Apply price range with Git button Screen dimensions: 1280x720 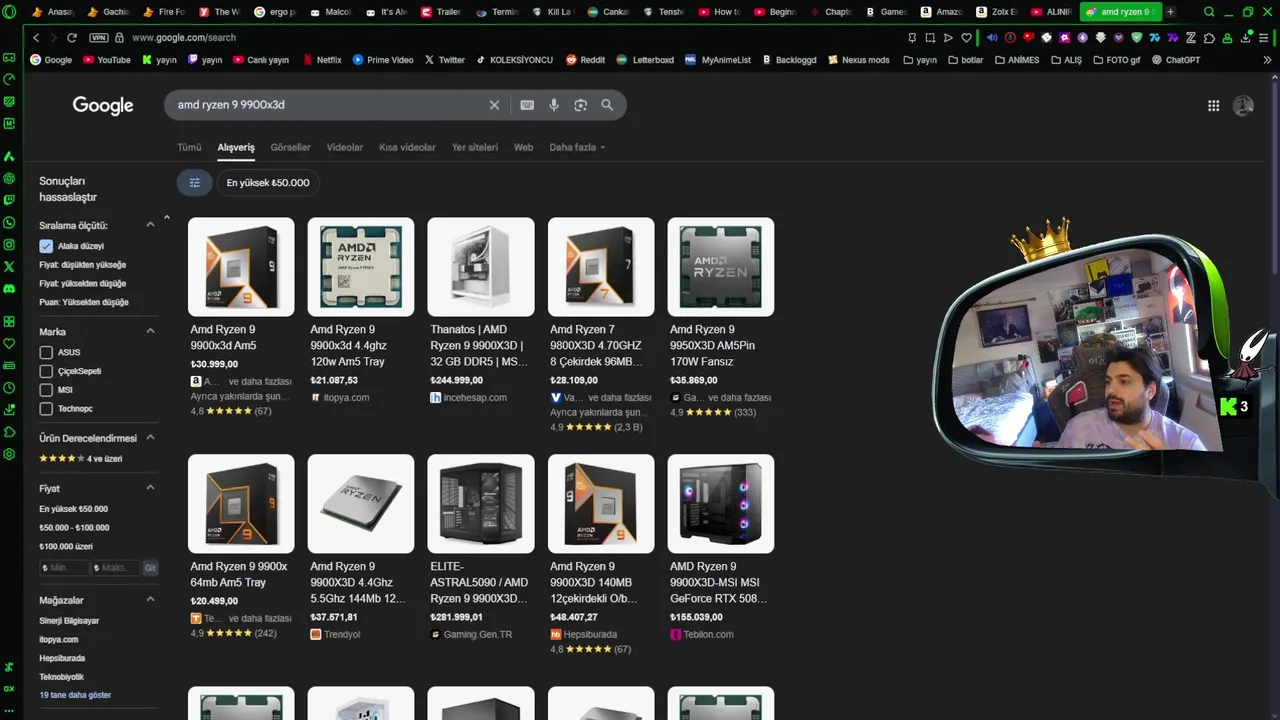click(x=150, y=568)
